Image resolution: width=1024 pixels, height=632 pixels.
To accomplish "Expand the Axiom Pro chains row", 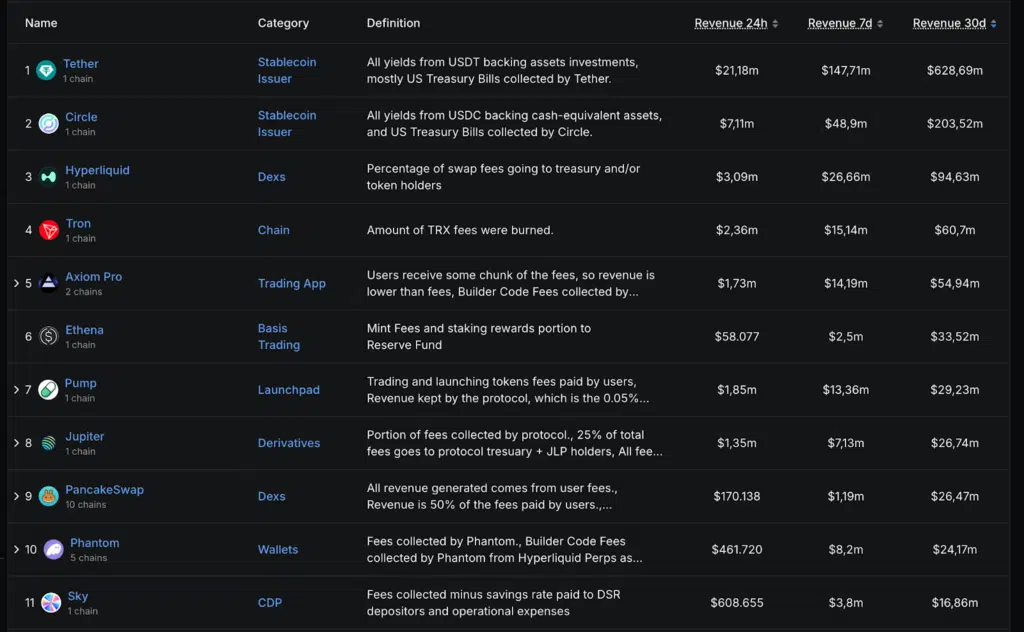I will coord(17,283).
